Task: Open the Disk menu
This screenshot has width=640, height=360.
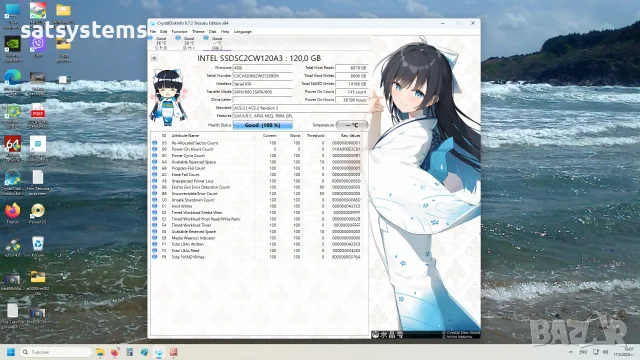Action: click(213, 31)
